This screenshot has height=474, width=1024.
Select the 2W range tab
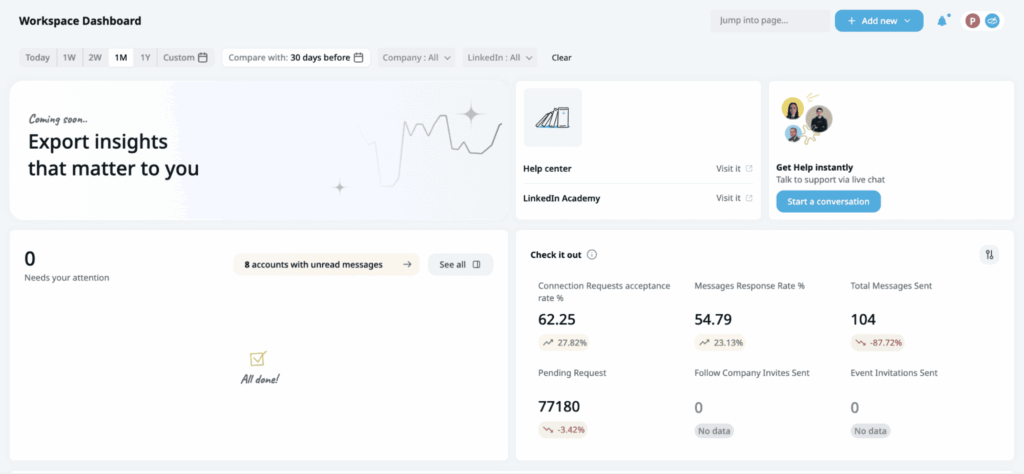pyautogui.click(x=95, y=58)
